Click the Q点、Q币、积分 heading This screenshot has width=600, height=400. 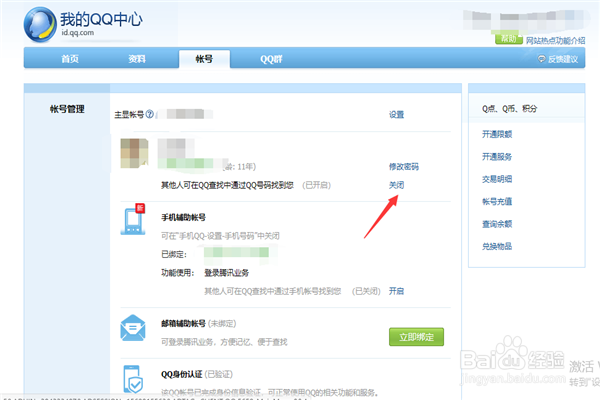pyautogui.click(x=509, y=109)
